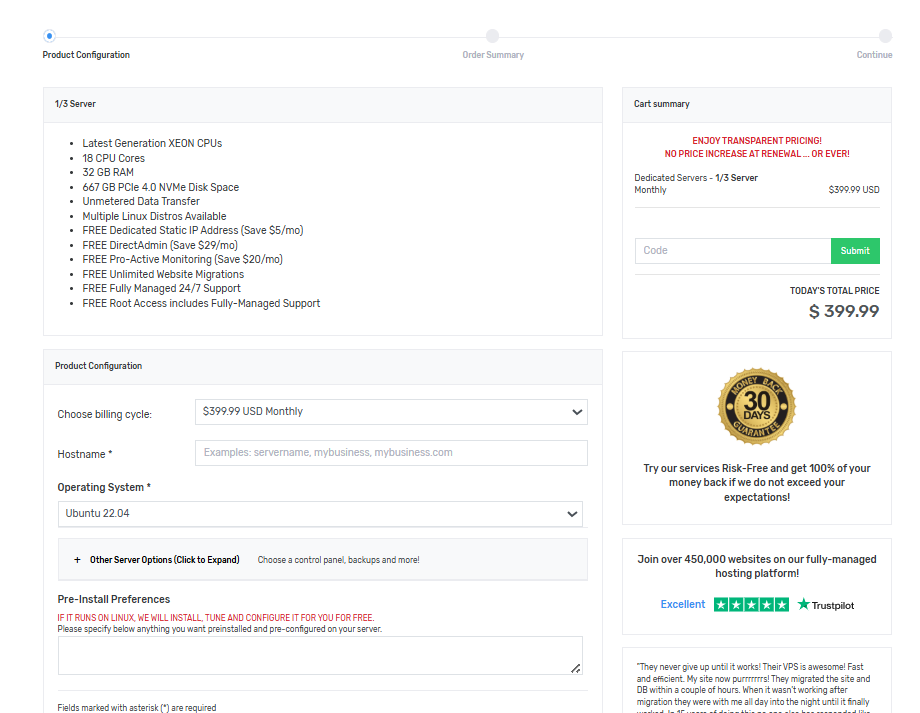This screenshot has height=713, width=920.
Task: Click the 30 Days money back guarantee badge
Action: coord(756,406)
